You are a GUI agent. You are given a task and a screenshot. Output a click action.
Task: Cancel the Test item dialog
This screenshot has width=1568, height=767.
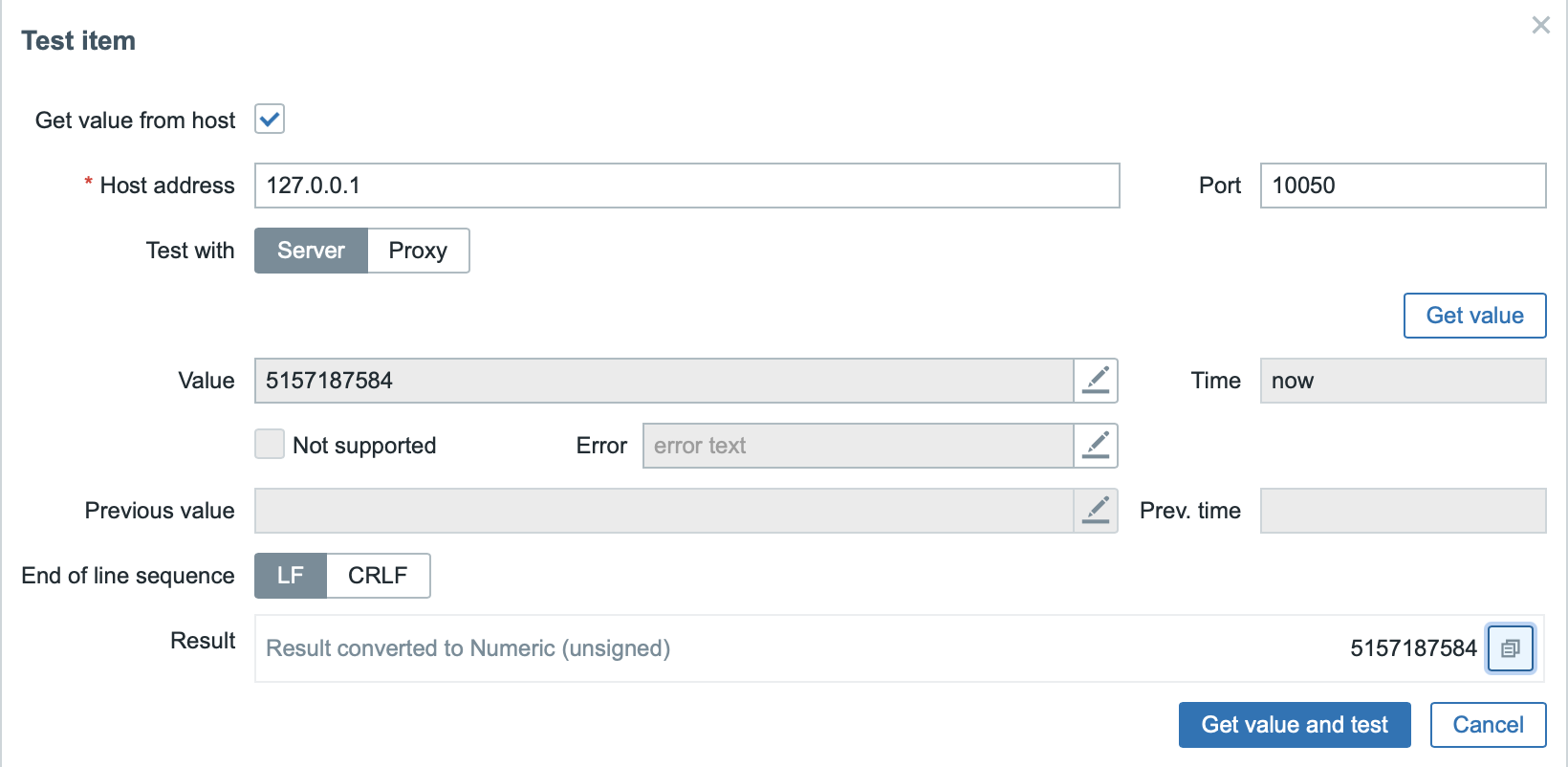pyautogui.click(x=1488, y=725)
